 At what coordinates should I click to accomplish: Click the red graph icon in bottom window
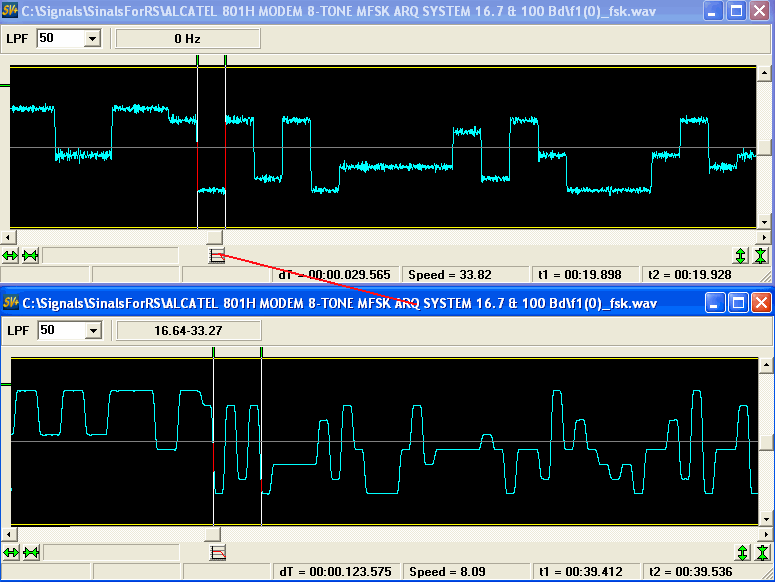[218, 552]
